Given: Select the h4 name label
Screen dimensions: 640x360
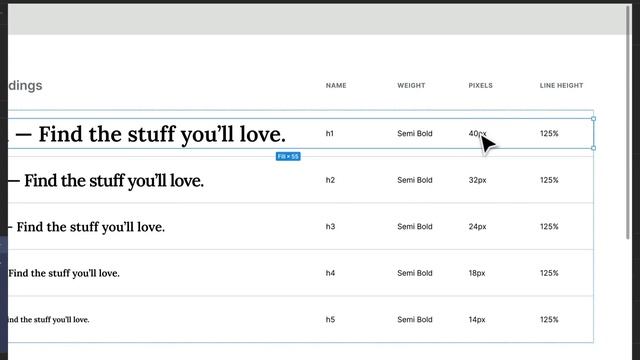Looking at the screenshot, I should pos(330,273).
